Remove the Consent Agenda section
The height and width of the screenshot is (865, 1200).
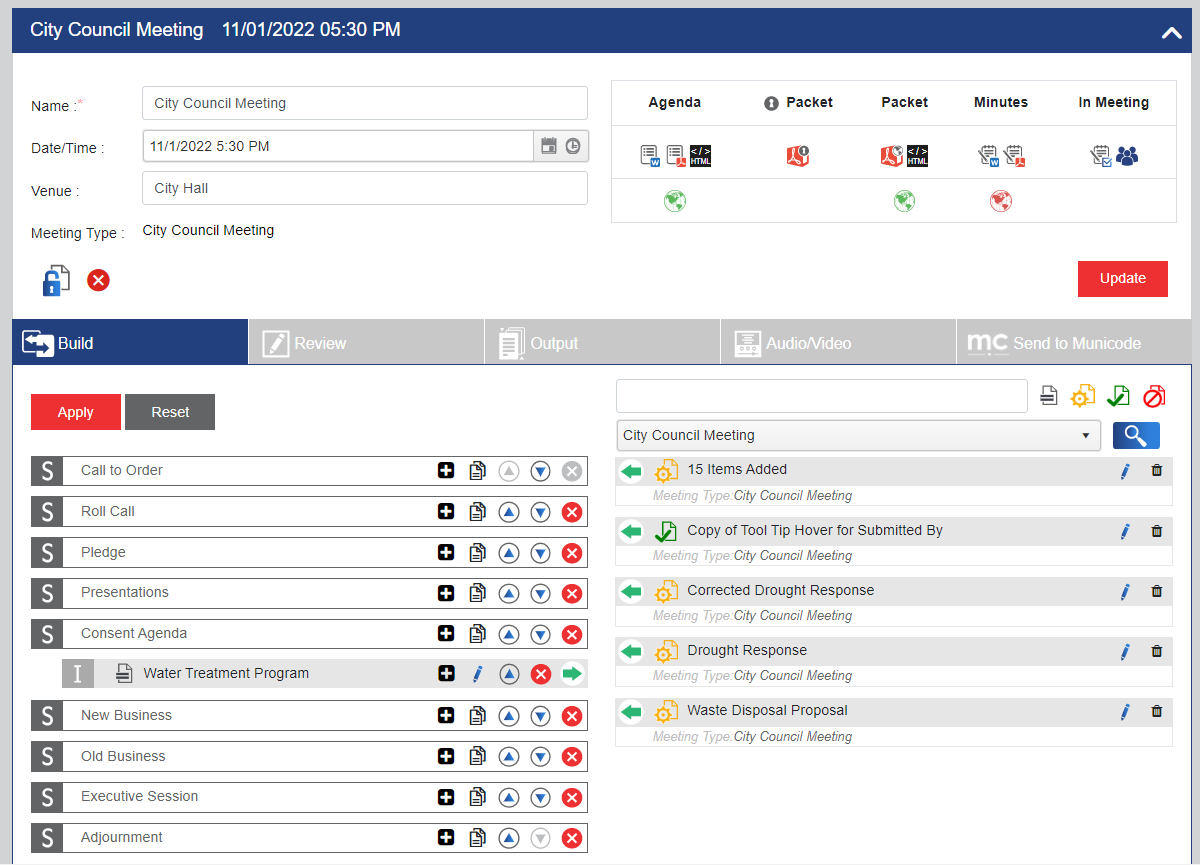(572, 634)
